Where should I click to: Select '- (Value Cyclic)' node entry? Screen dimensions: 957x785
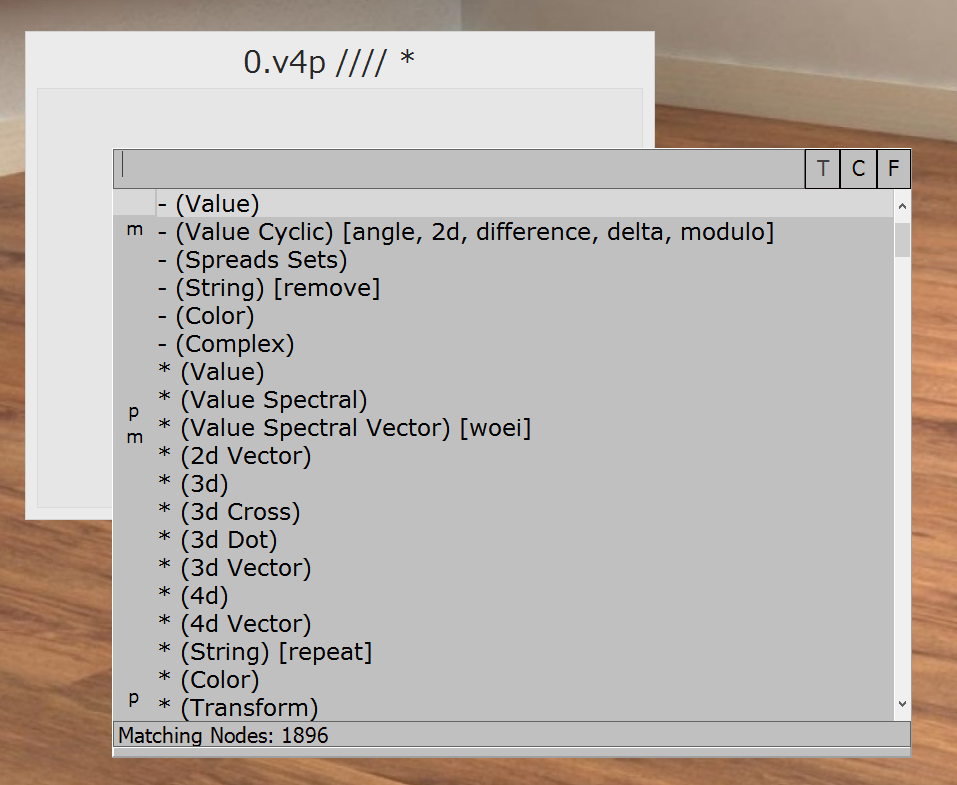point(466,232)
